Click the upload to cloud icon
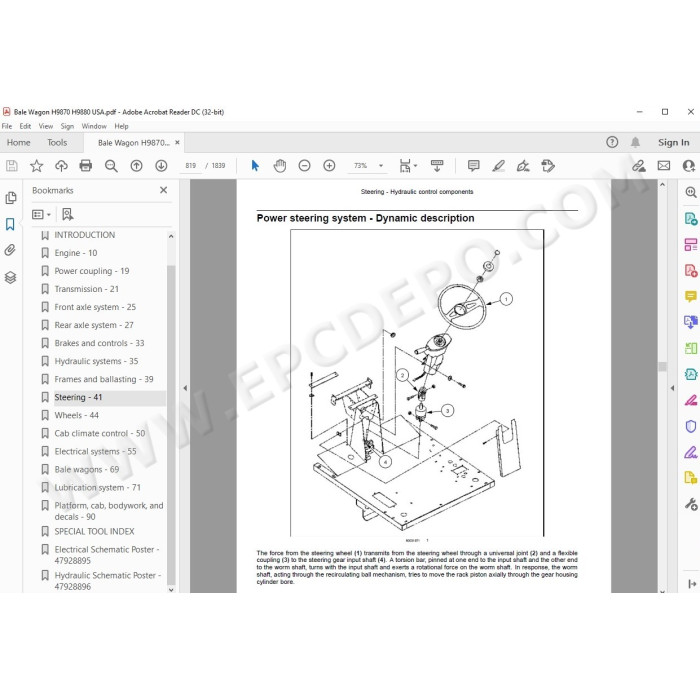Image resolution: width=700 pixels, height=700 pixels. pos(61,166)
